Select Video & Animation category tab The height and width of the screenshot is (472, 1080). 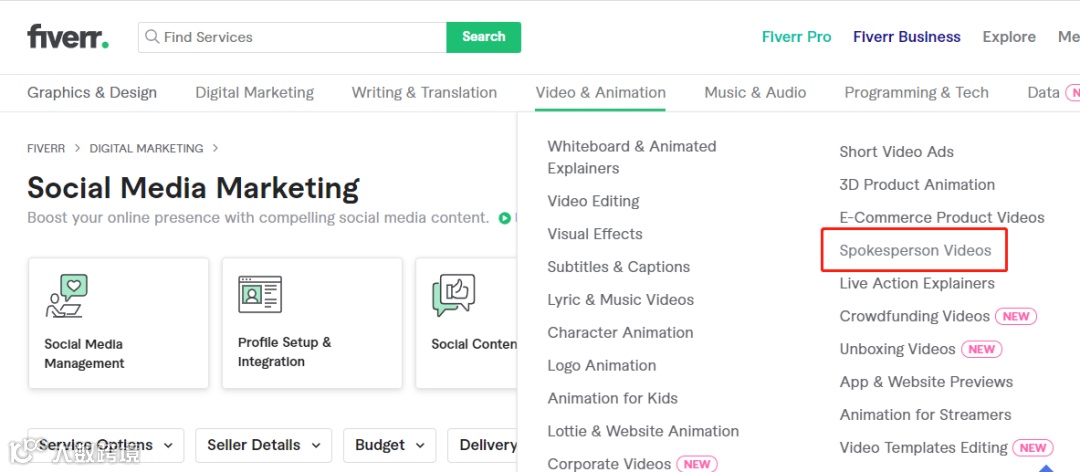point(601,92)
